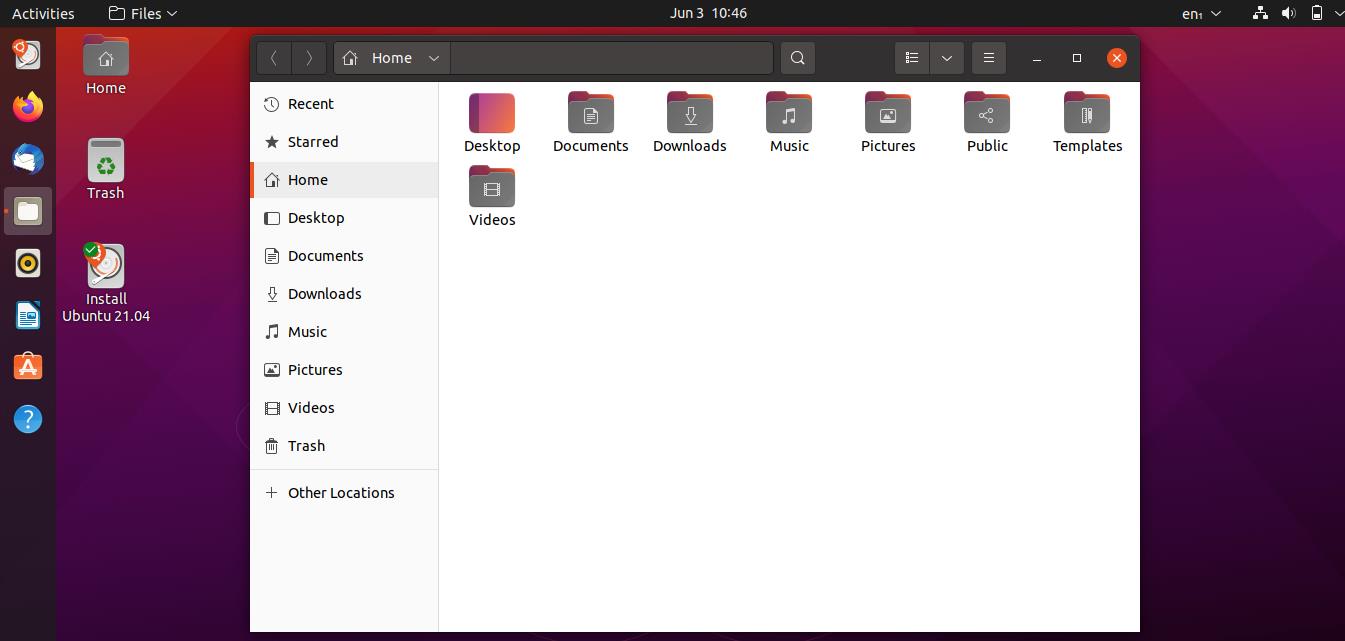Select the Public folder icon
The height and width of the screenshot is (641, 1345).
(x=987, y=113)
